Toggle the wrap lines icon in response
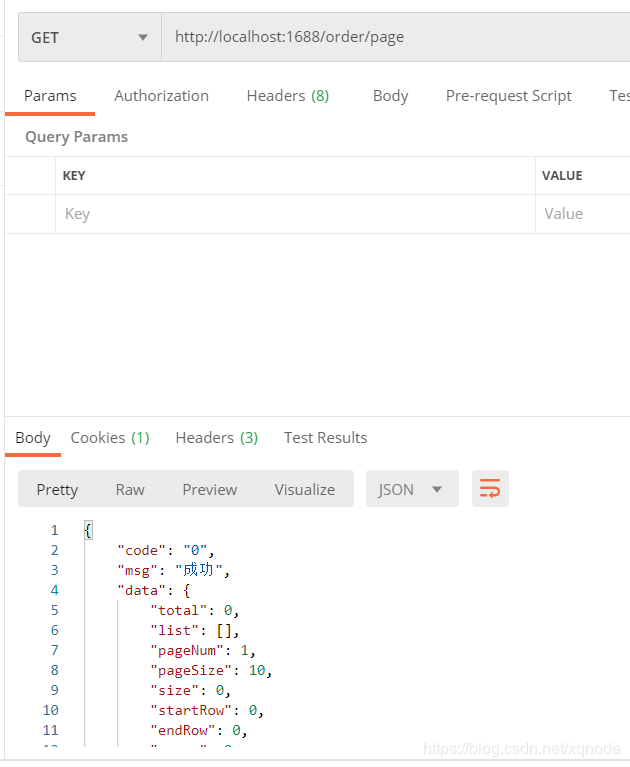Image resolution: width=630 pixels, height=767 pixels. click(490, 489)
